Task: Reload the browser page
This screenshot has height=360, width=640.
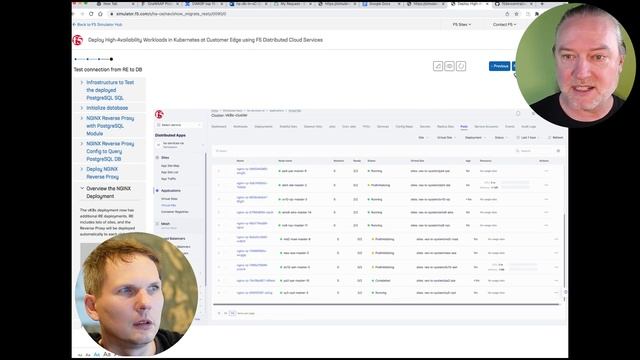Action: click(x=91, y=14)
